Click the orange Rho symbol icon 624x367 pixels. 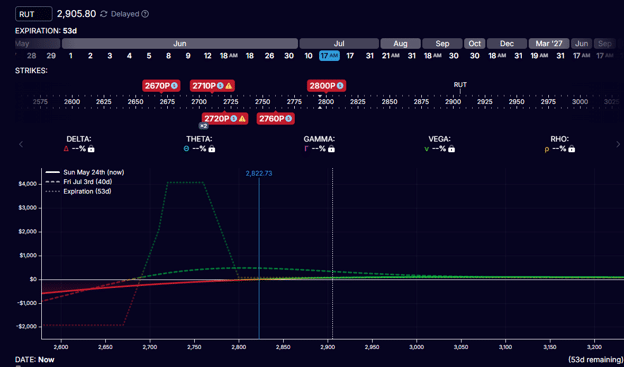pos(547,149)
